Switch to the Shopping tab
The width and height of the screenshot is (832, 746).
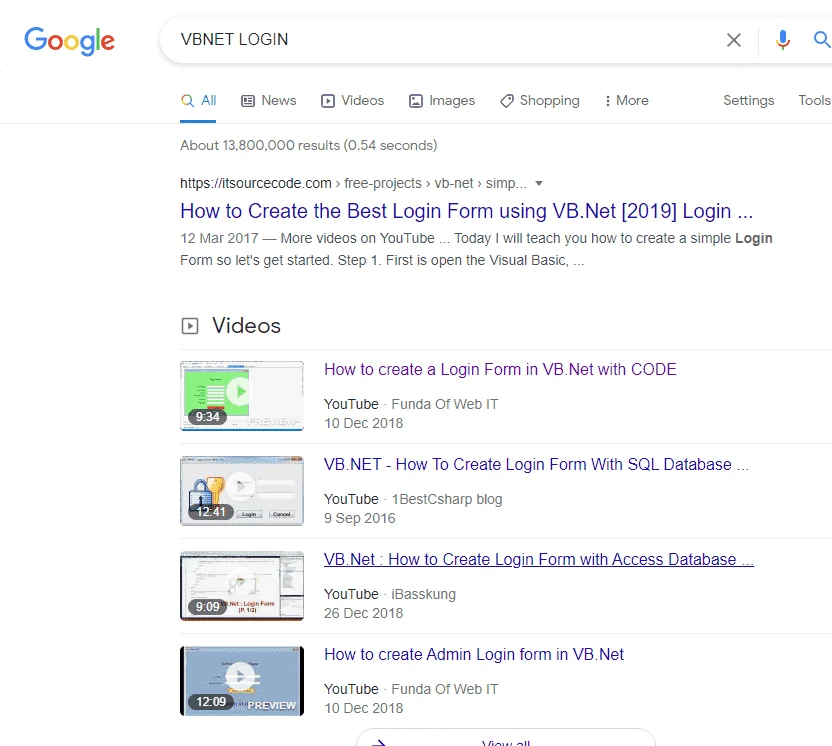(540, 101)
